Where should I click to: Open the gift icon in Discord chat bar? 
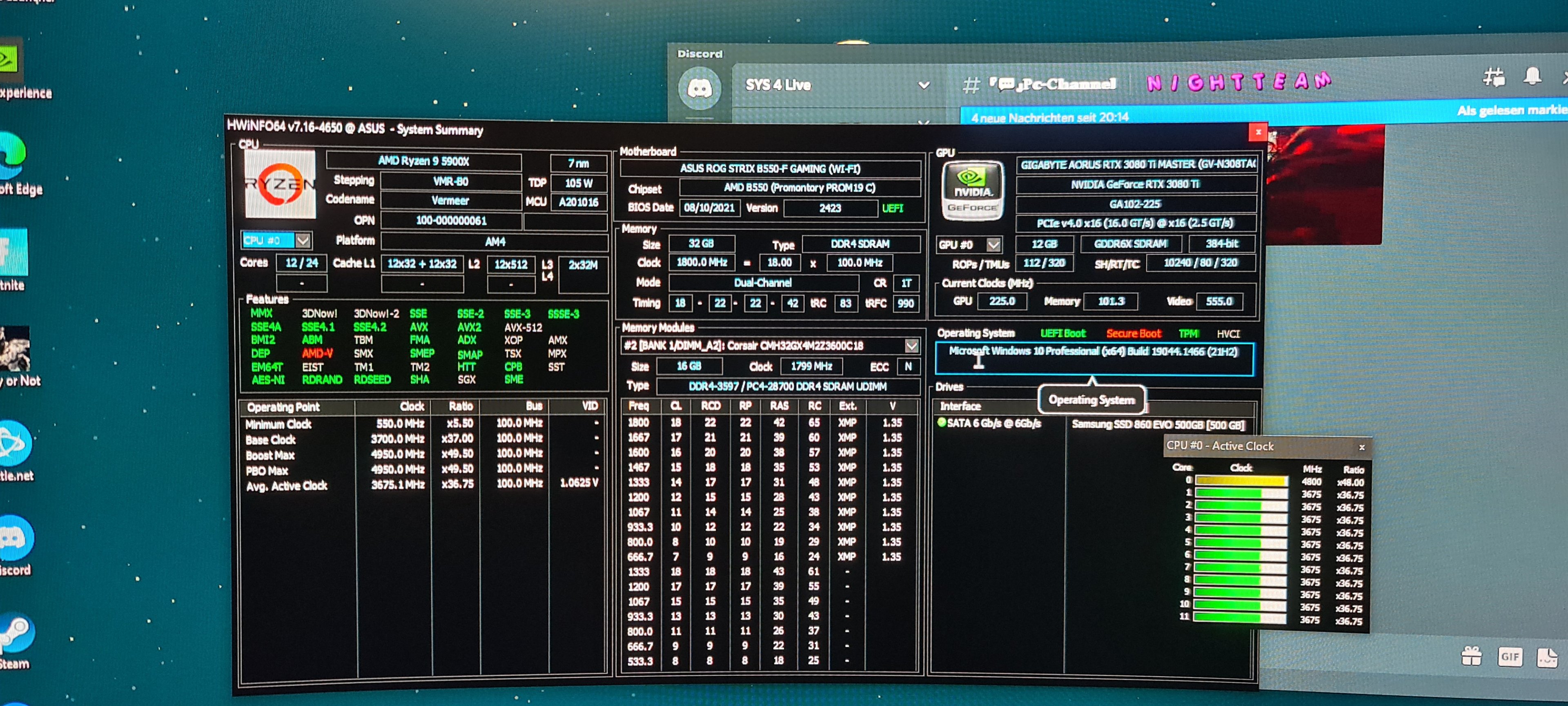[x=1471, y=656]
